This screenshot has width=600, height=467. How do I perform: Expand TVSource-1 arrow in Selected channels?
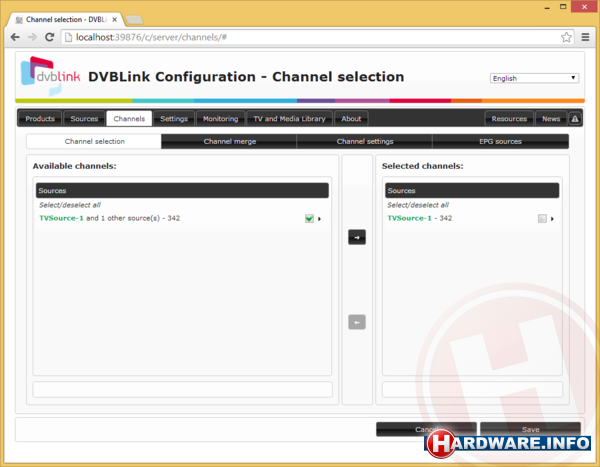pos(552,218)
